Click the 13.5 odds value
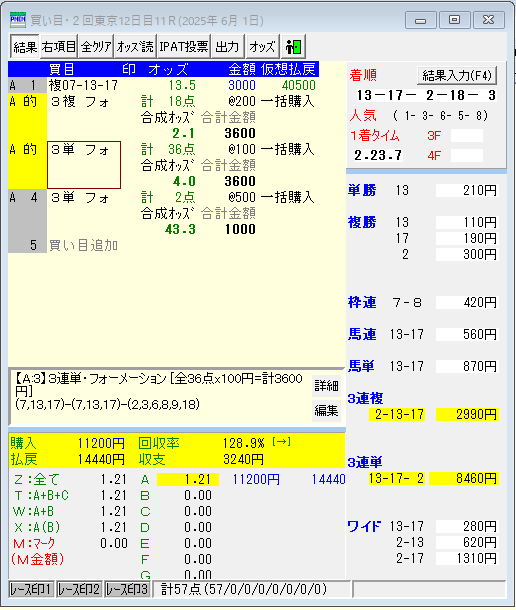Screen dimensions: 516x610 coord(182,85)
